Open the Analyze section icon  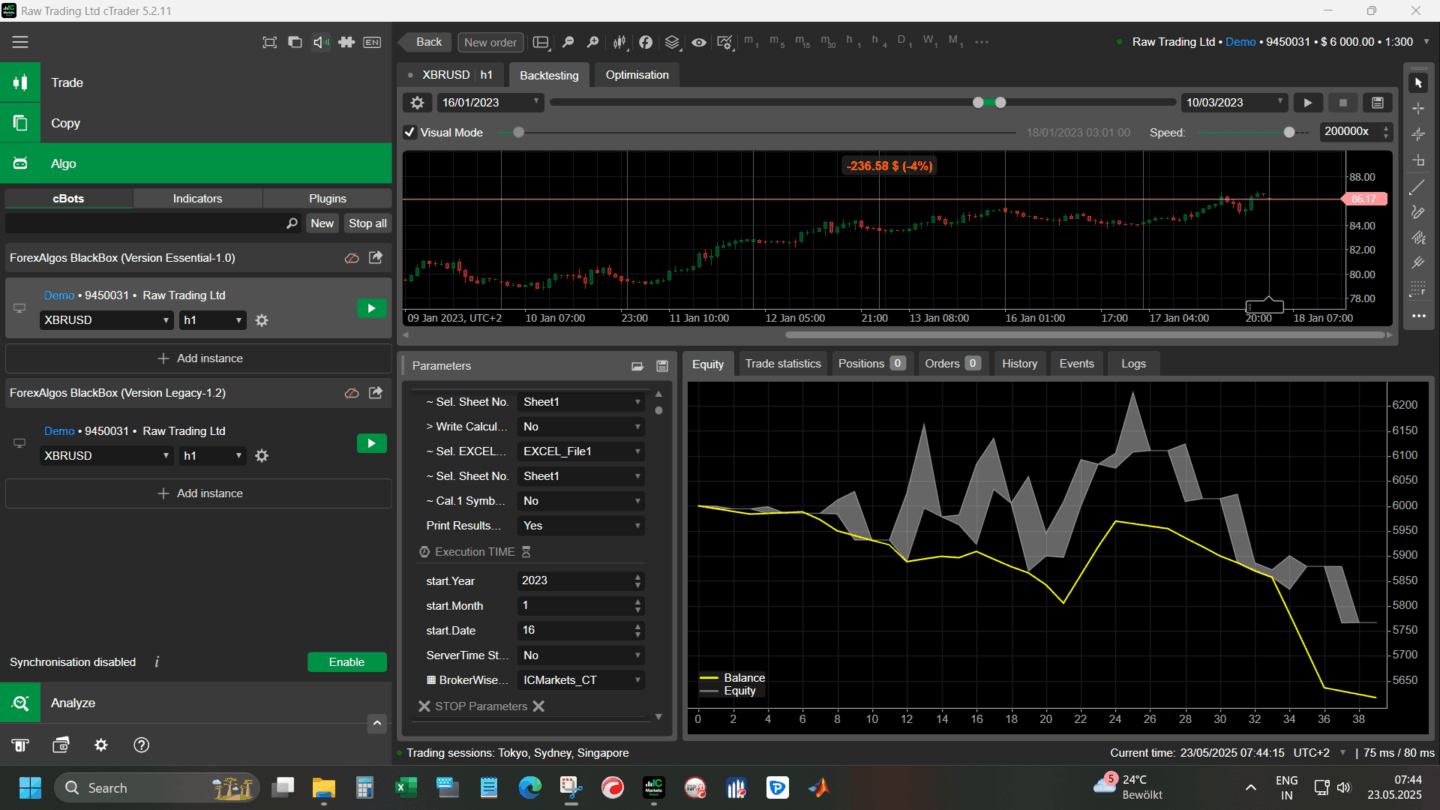[x=20, y=703]
